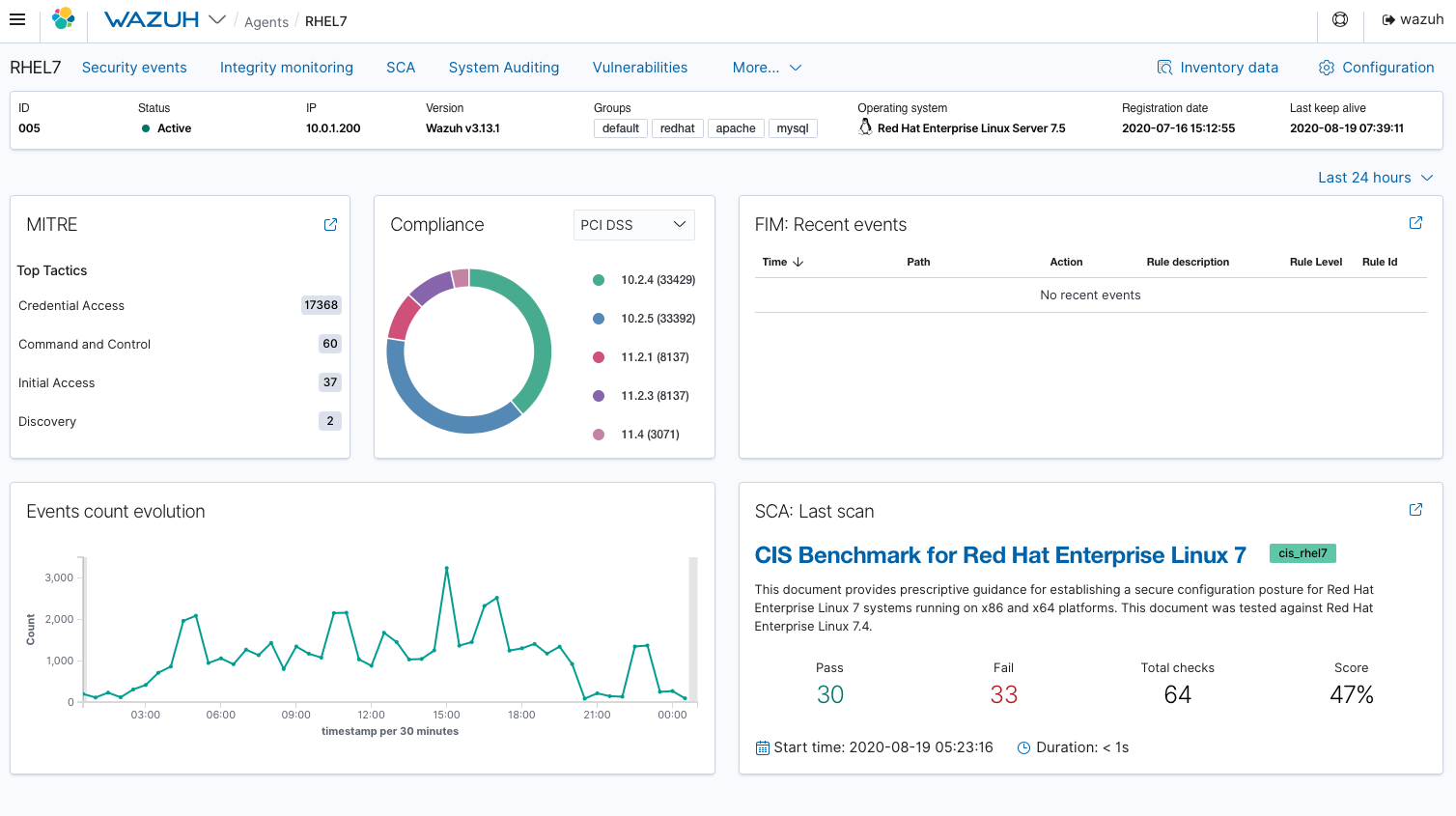Open MITRE panel in new view icon

[x=330, y=223]
